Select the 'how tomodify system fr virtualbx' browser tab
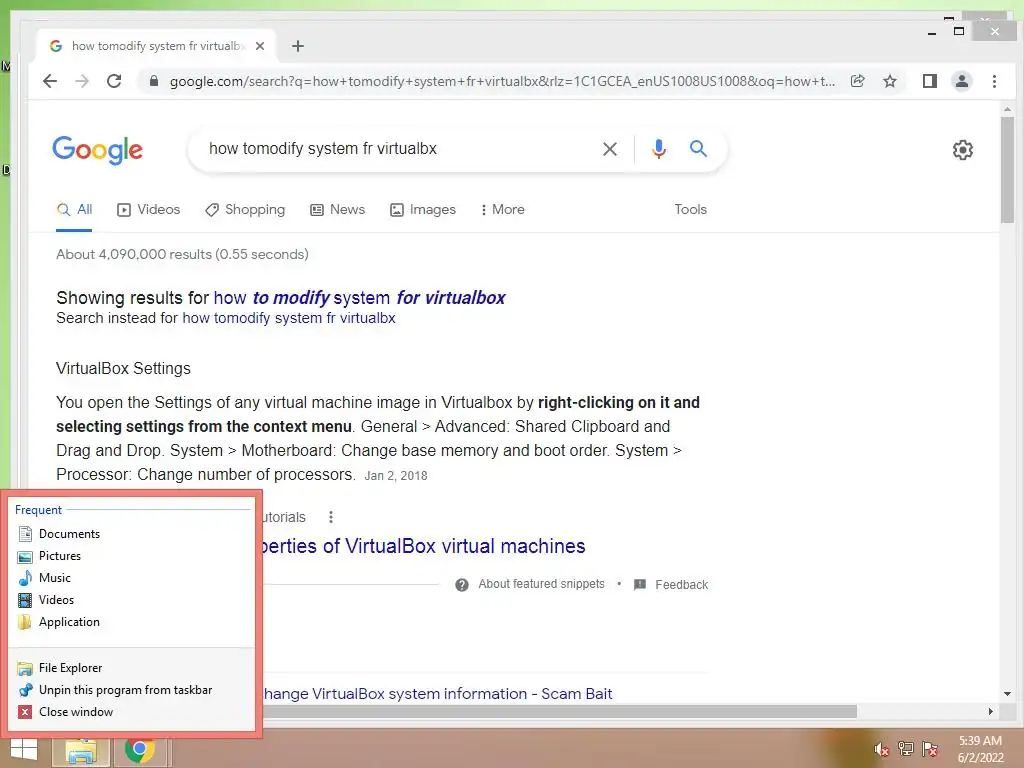 tap(157, 46)
